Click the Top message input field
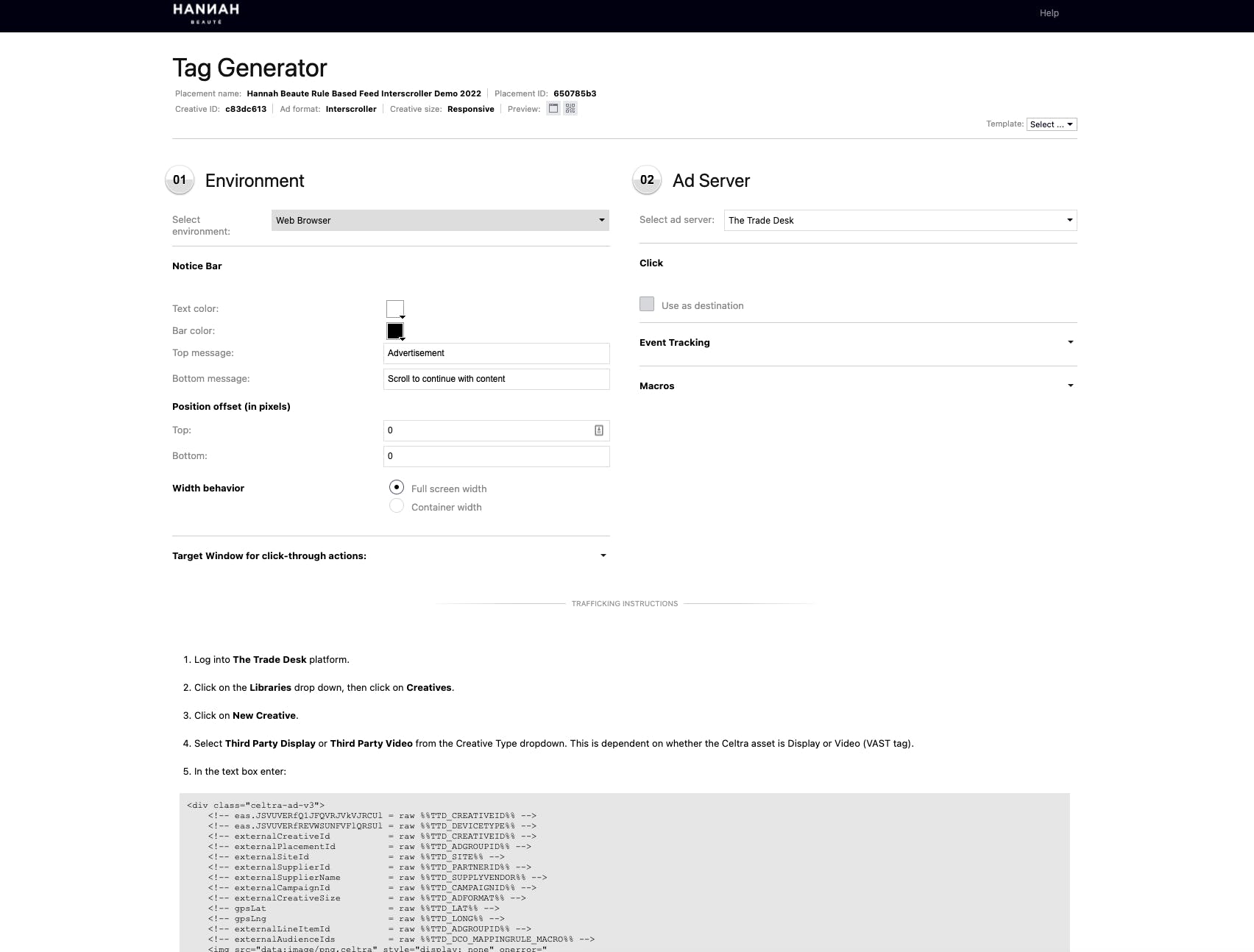This screenshot has width=1254, height=952. coord(496,353)
